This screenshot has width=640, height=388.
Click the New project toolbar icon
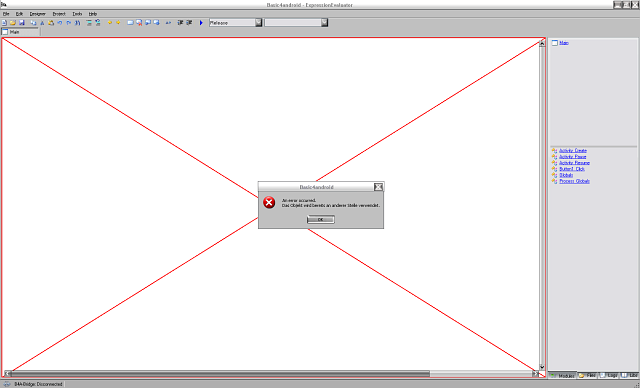(4, 23)
